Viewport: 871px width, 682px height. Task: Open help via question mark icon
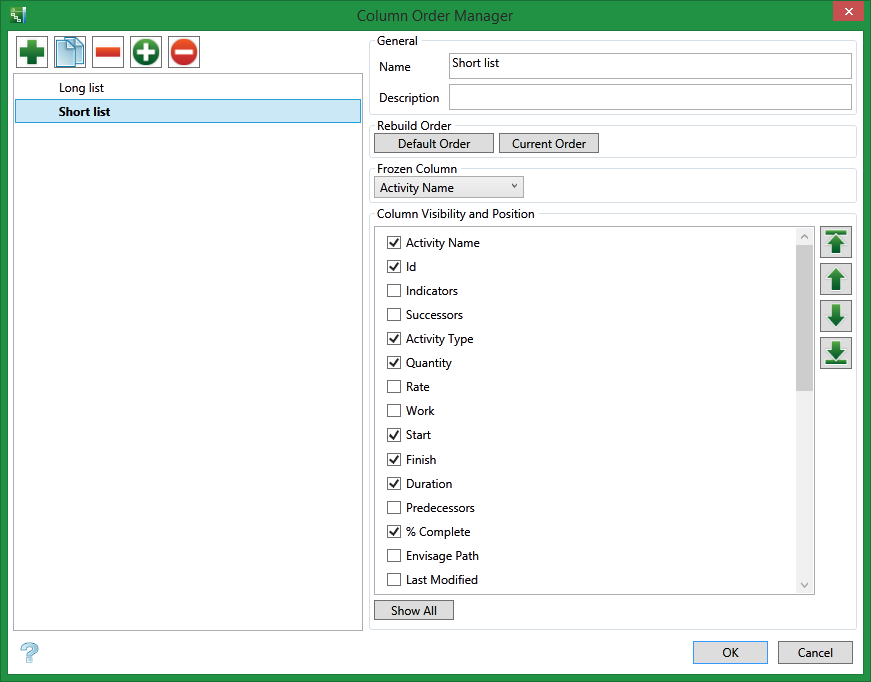29,652
